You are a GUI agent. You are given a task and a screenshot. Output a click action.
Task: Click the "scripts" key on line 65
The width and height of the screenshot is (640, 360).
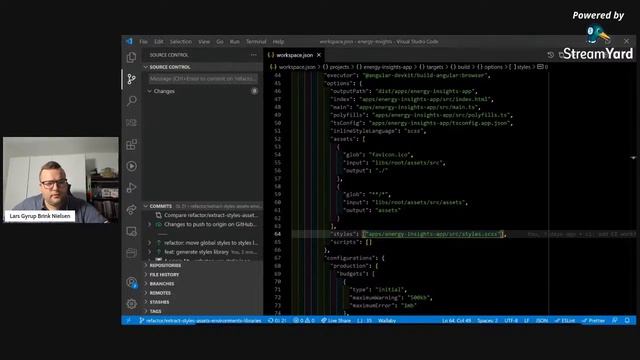pyautogui.click(x=346, y=242)
